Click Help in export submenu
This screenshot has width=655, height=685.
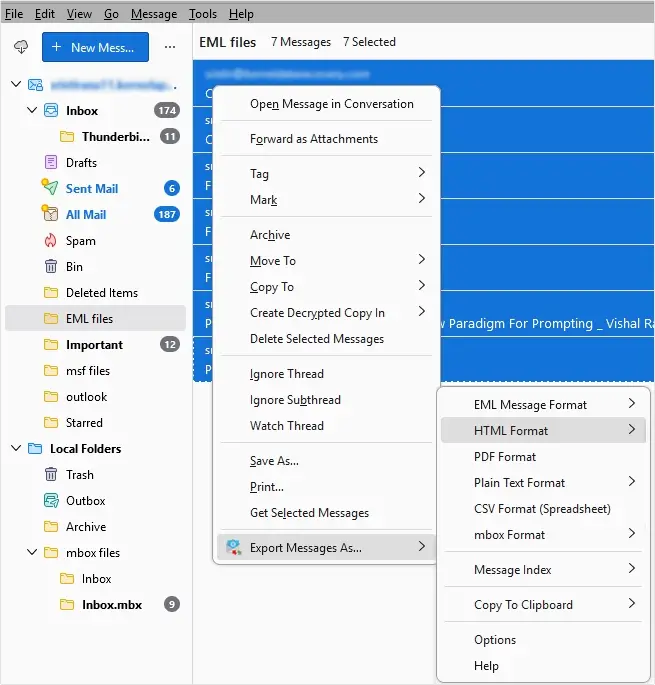(x=543, y=665)
